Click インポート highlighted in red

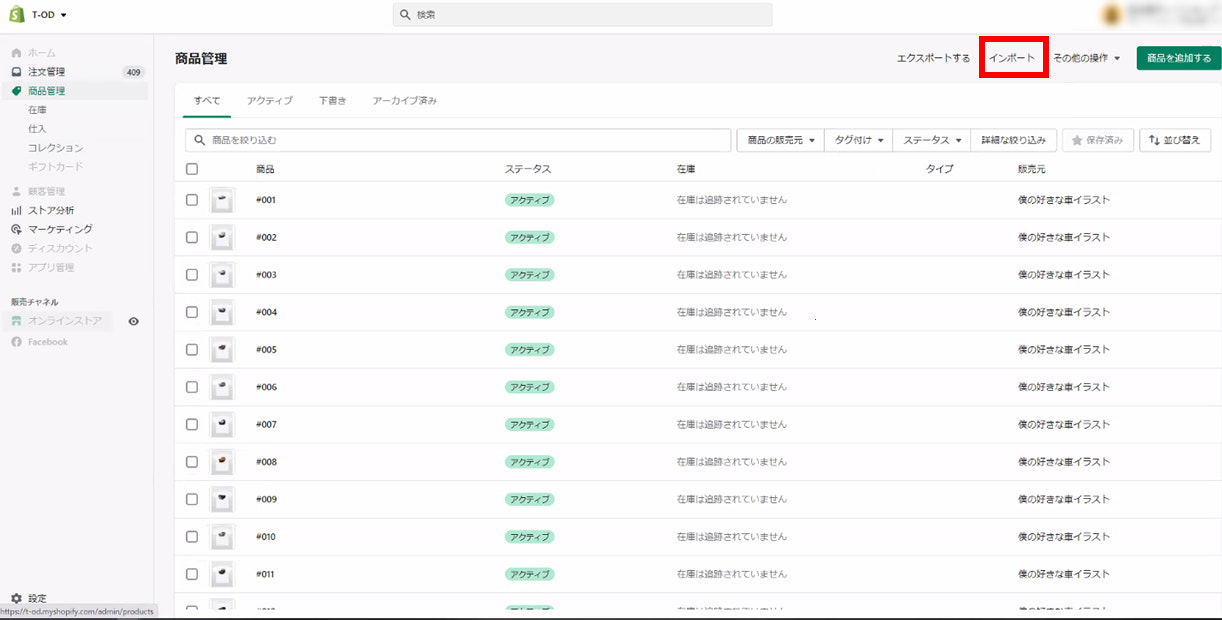pos(1014,57)
